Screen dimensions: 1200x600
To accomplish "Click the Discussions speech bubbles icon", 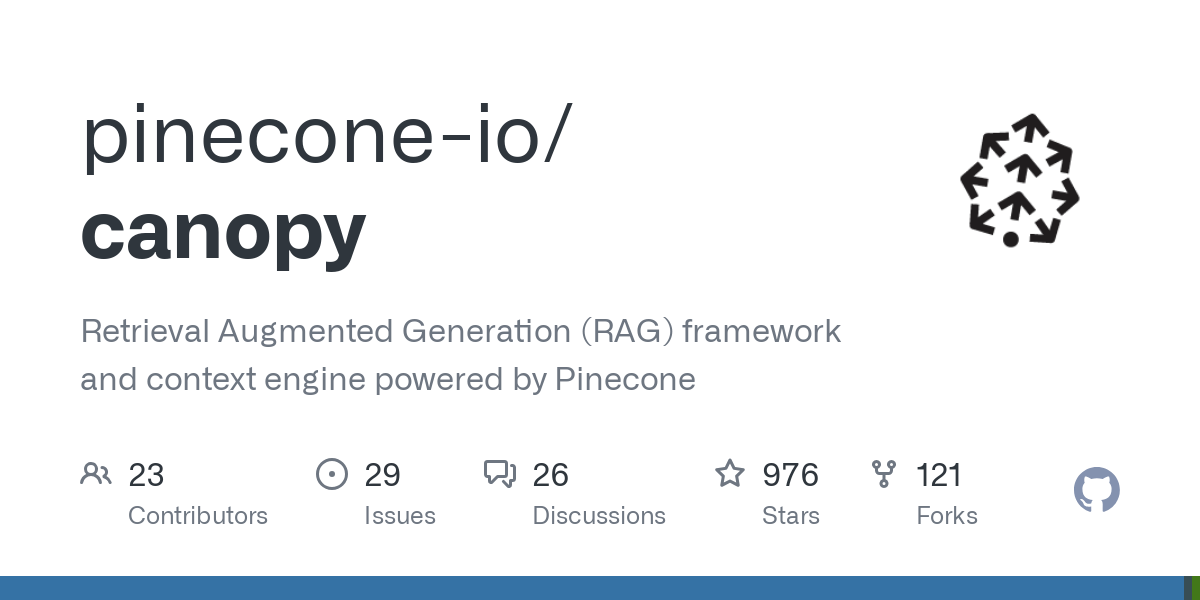I will [x=499, y=474].
